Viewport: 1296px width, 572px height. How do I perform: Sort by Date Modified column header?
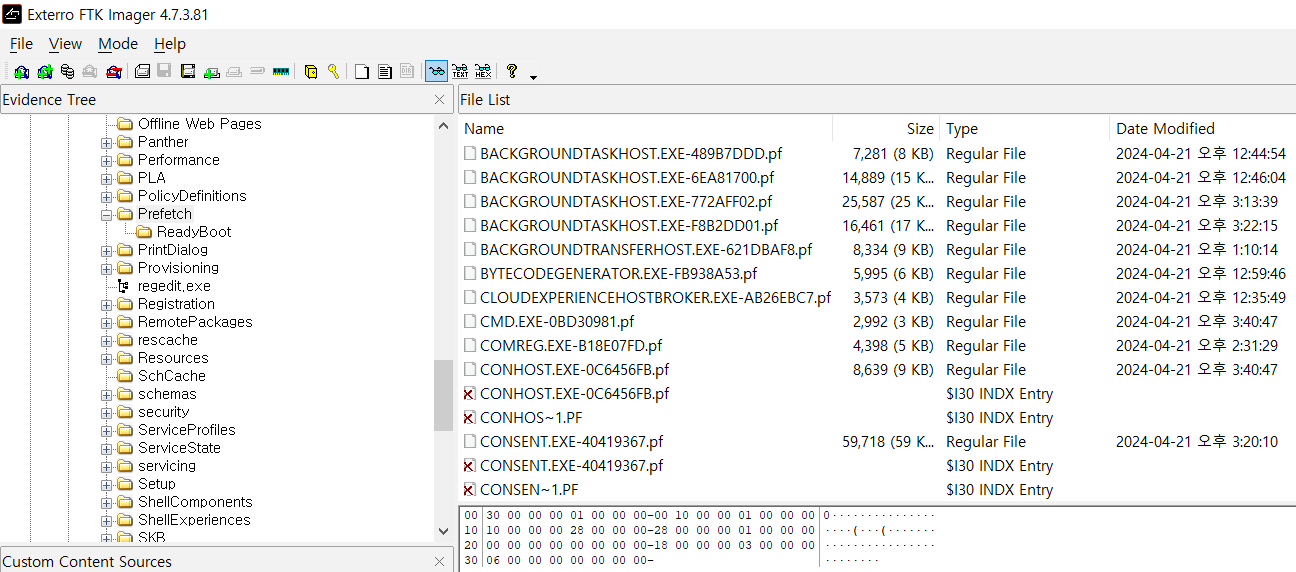tap(1203, 128)
